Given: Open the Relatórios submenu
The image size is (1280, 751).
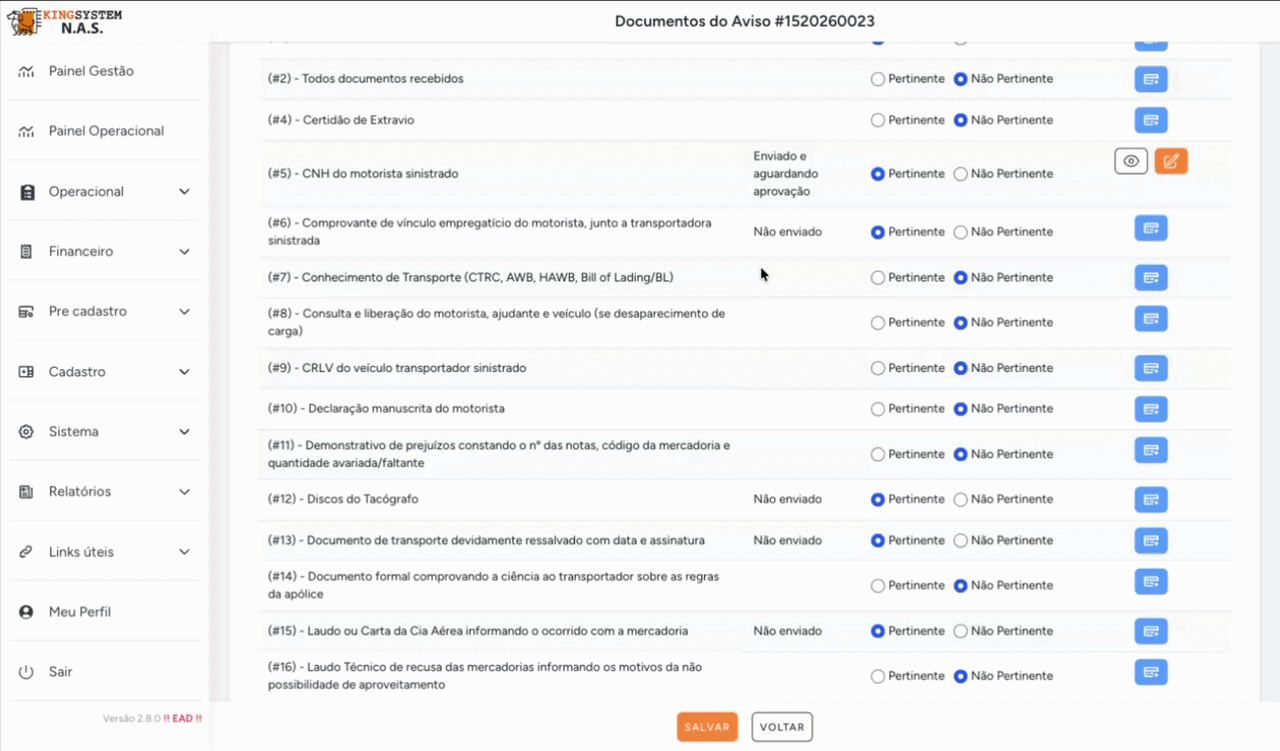Looking at the screenshot, I should [104, 492].
